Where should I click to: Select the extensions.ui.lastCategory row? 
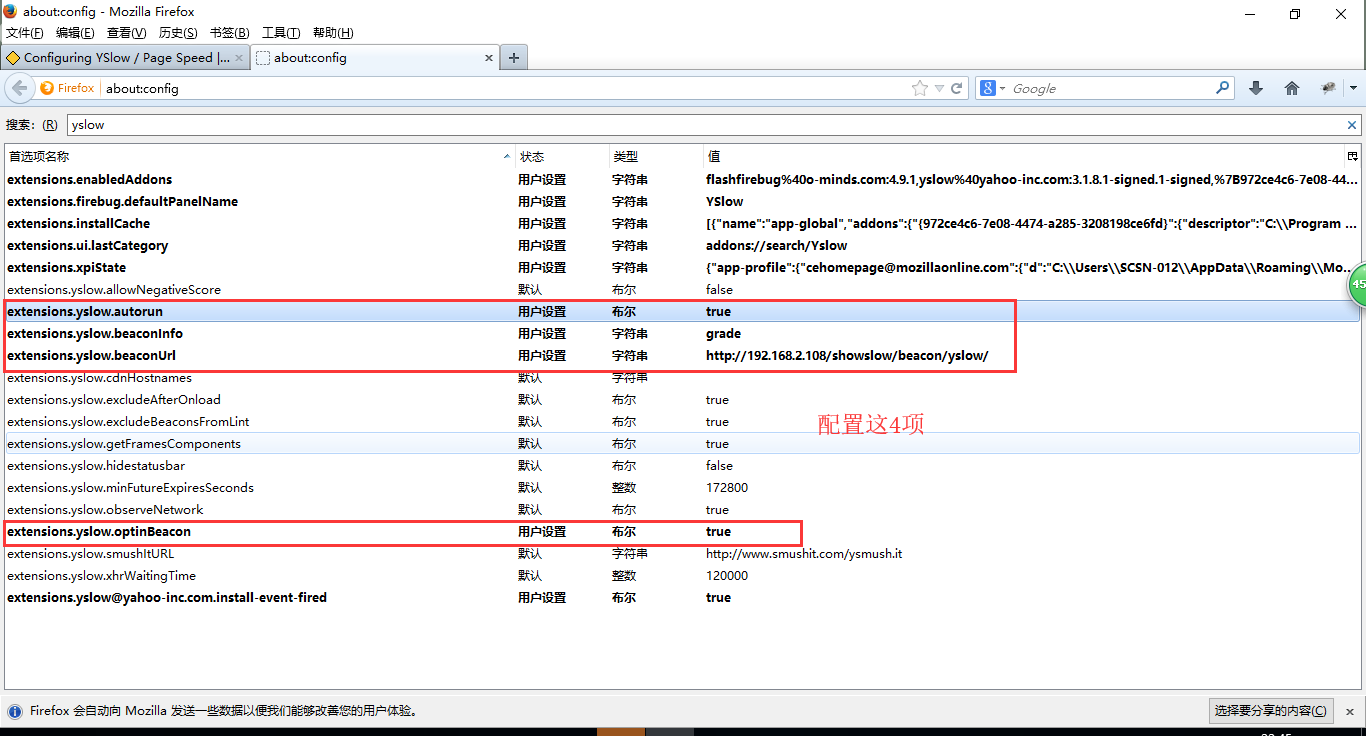point(682,246)
